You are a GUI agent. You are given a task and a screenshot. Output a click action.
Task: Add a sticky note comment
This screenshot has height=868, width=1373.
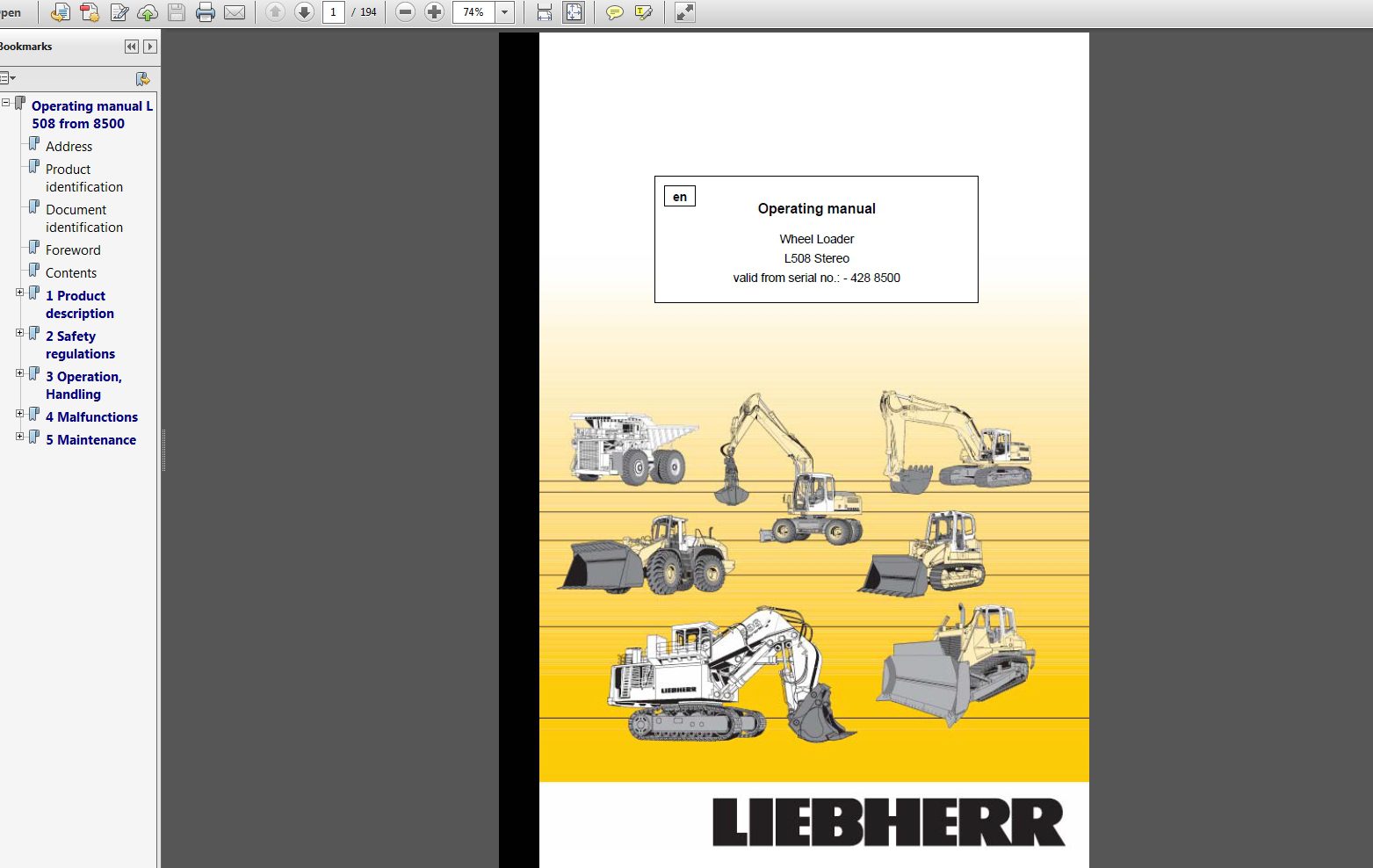(615, 12)
